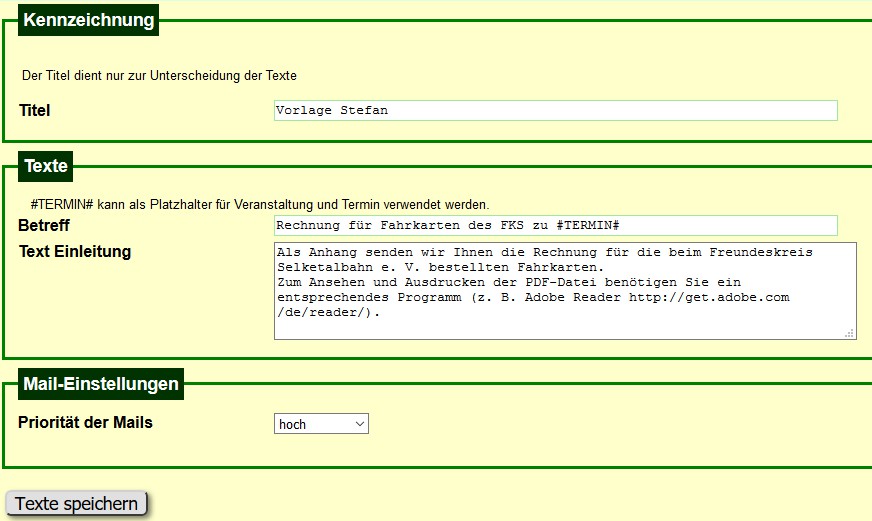Open the Priorität der Mails dropdown
Viewport: 872px width, 521px height.
click(x=321, y=424)
